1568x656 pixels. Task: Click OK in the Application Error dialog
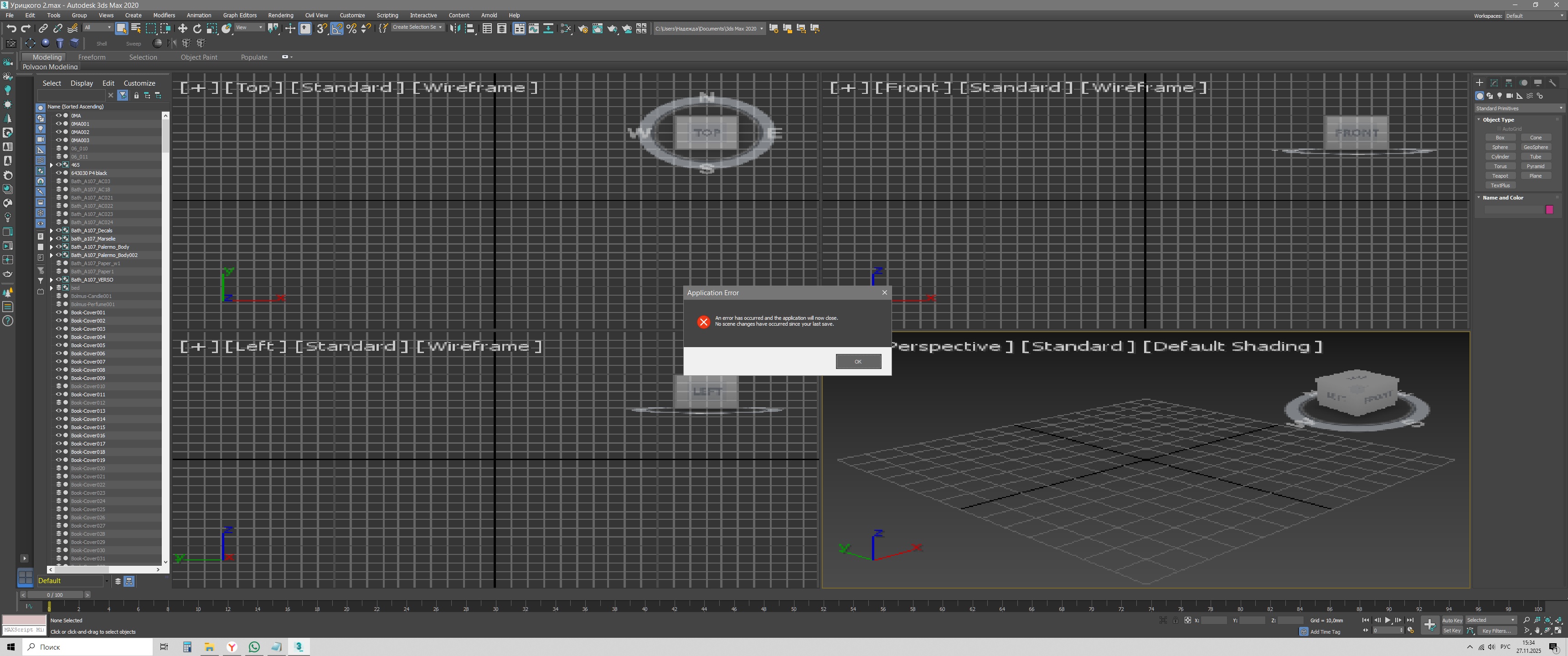[x=858, y=361]
